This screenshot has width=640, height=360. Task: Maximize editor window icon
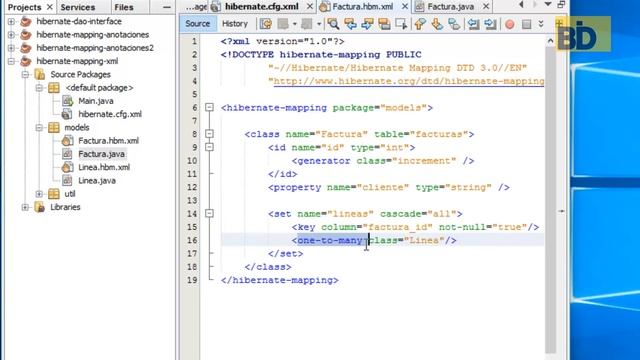561,4
